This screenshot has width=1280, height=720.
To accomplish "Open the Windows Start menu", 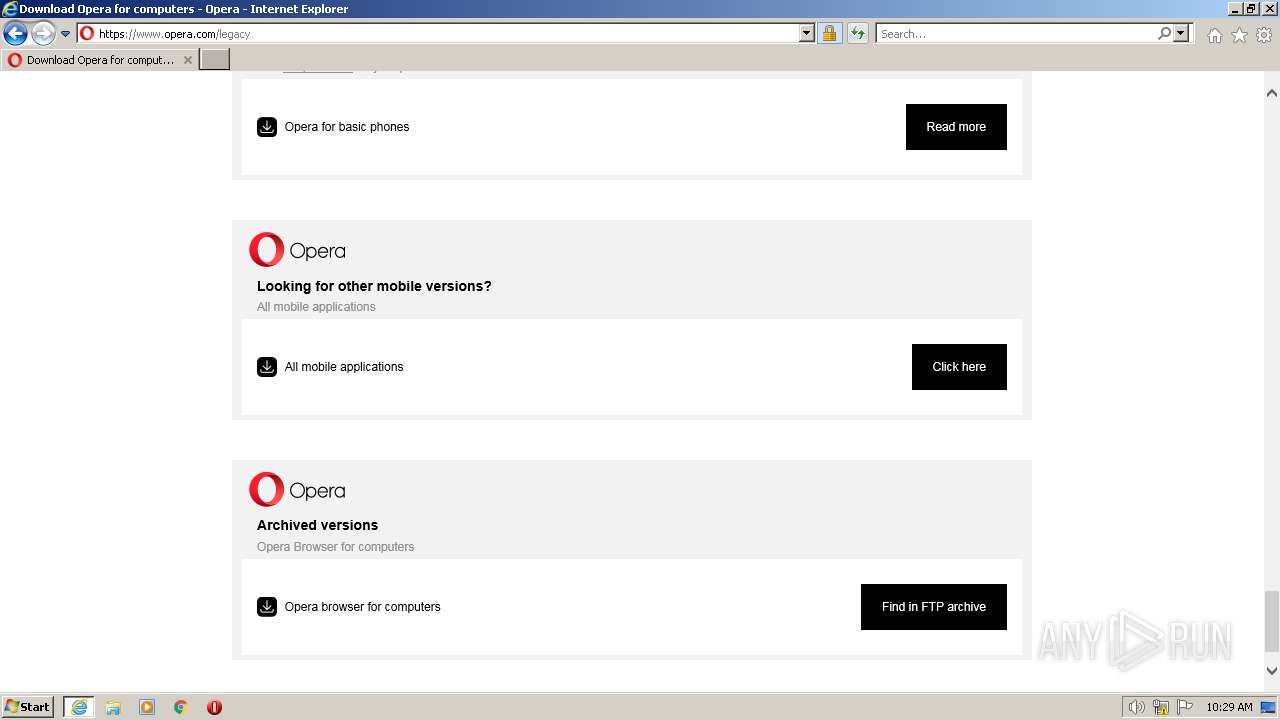I will tap(28, 707).
